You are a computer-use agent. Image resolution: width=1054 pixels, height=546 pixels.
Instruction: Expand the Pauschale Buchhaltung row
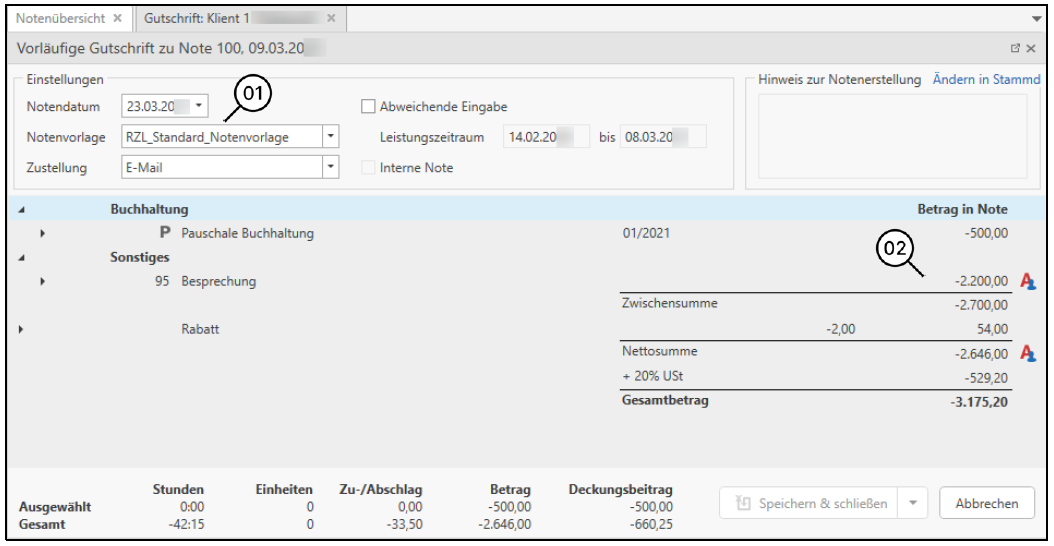[x=43, y=234]
